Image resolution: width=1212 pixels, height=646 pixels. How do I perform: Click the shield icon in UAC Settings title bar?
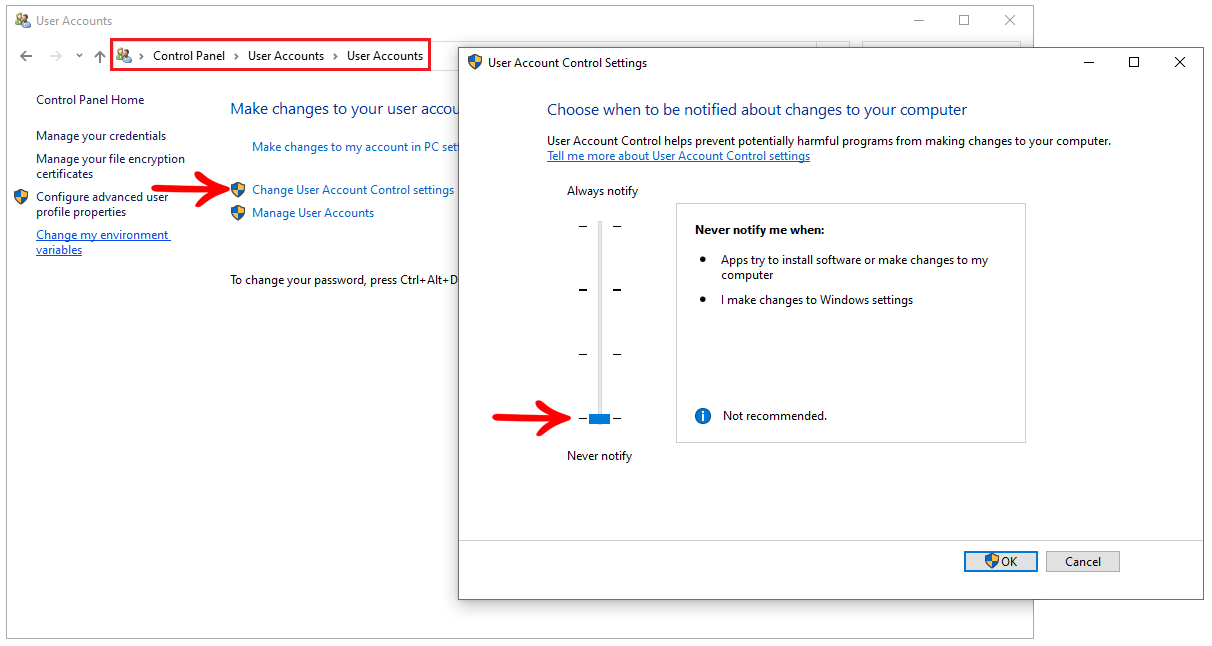click(475, 62)
